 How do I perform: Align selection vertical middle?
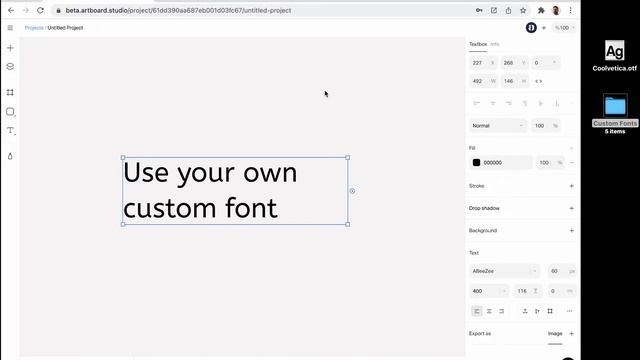point(541,104)
